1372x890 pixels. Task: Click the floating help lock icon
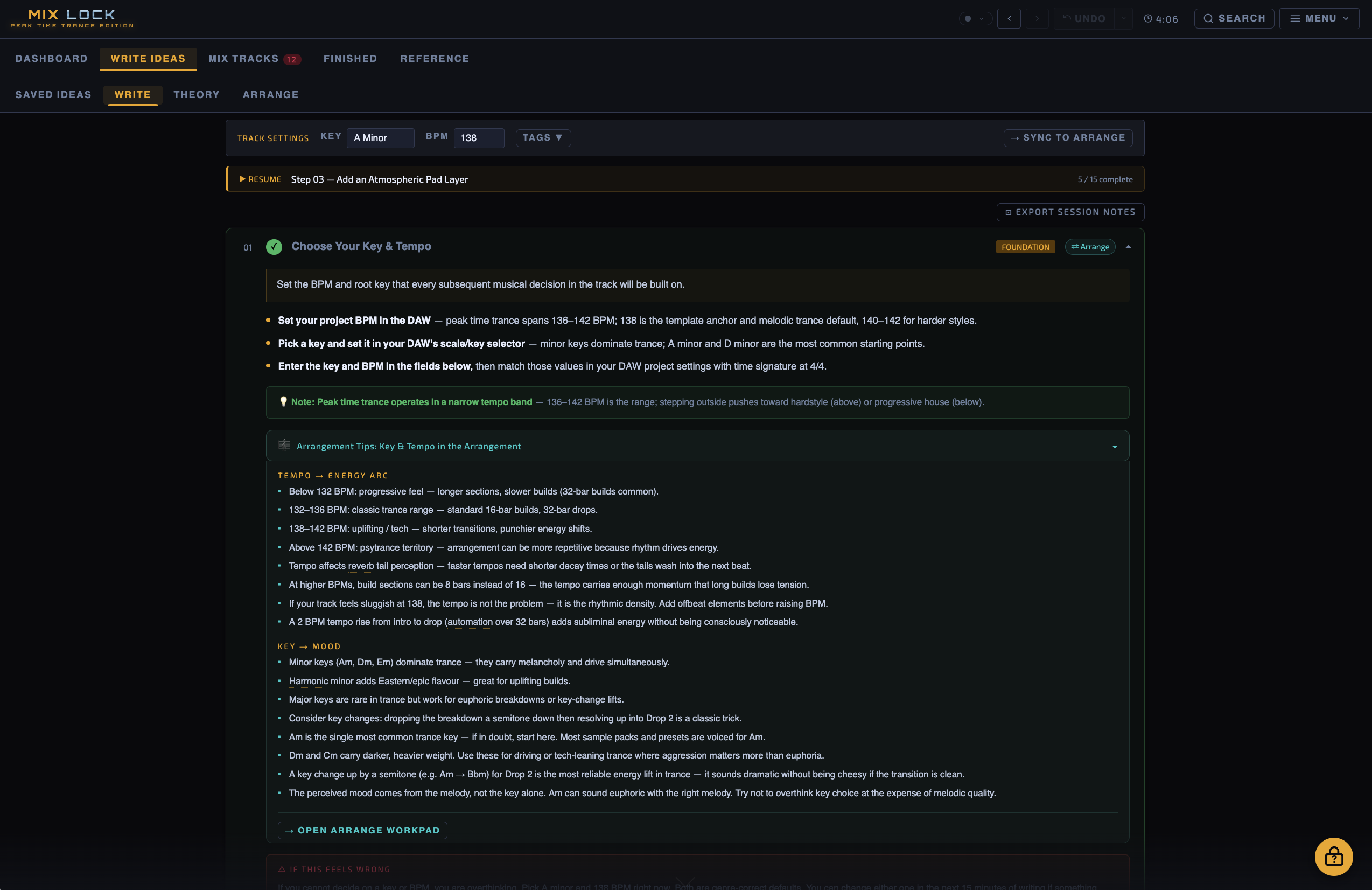click(x=1333, y=856)
